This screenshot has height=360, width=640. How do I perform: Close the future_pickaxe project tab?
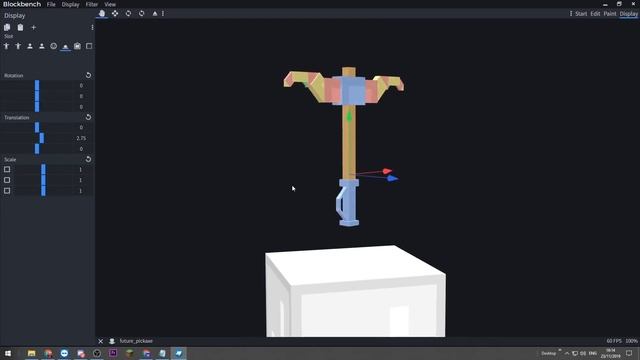(x=100, y=341)
